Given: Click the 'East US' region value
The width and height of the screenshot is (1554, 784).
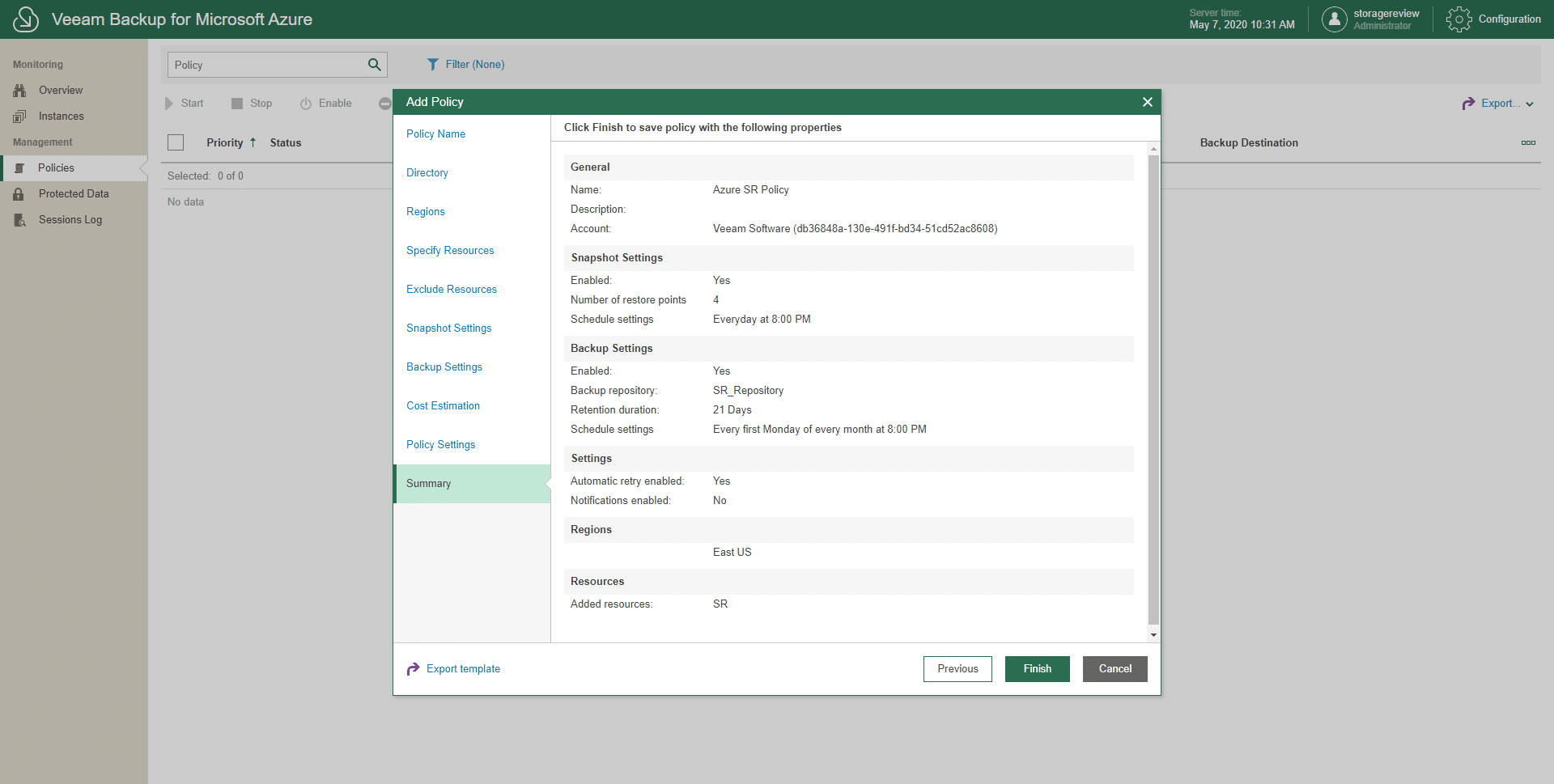Looking at the screenshot, I should pos(732,553).
